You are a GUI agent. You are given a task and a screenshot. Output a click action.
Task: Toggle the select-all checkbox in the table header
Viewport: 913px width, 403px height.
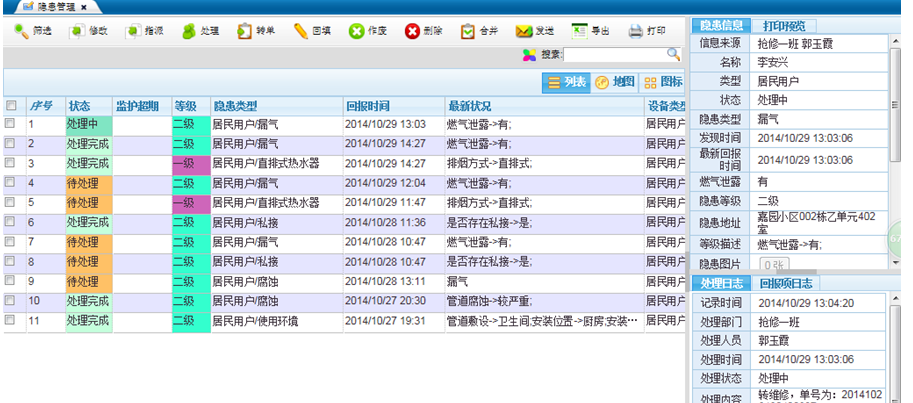11,105
